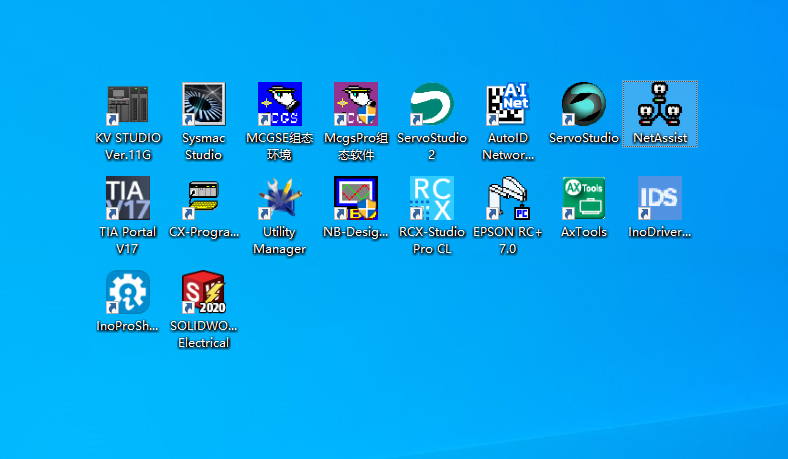Select the green AxTools shortcut
The height and width of the screenshot is (459, 788).
coord(584,198)
